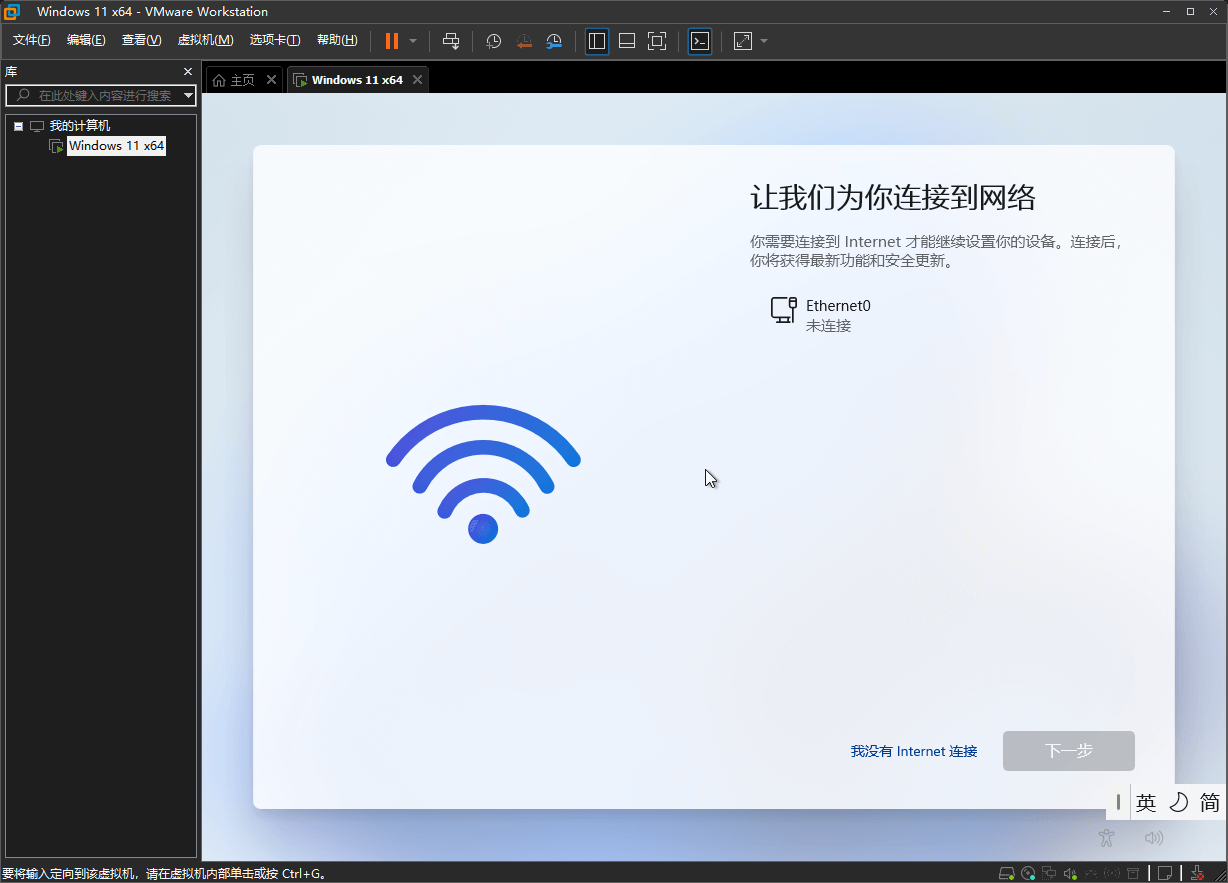Revert the VM to its previous snapshot

click(x=524, y=41)
